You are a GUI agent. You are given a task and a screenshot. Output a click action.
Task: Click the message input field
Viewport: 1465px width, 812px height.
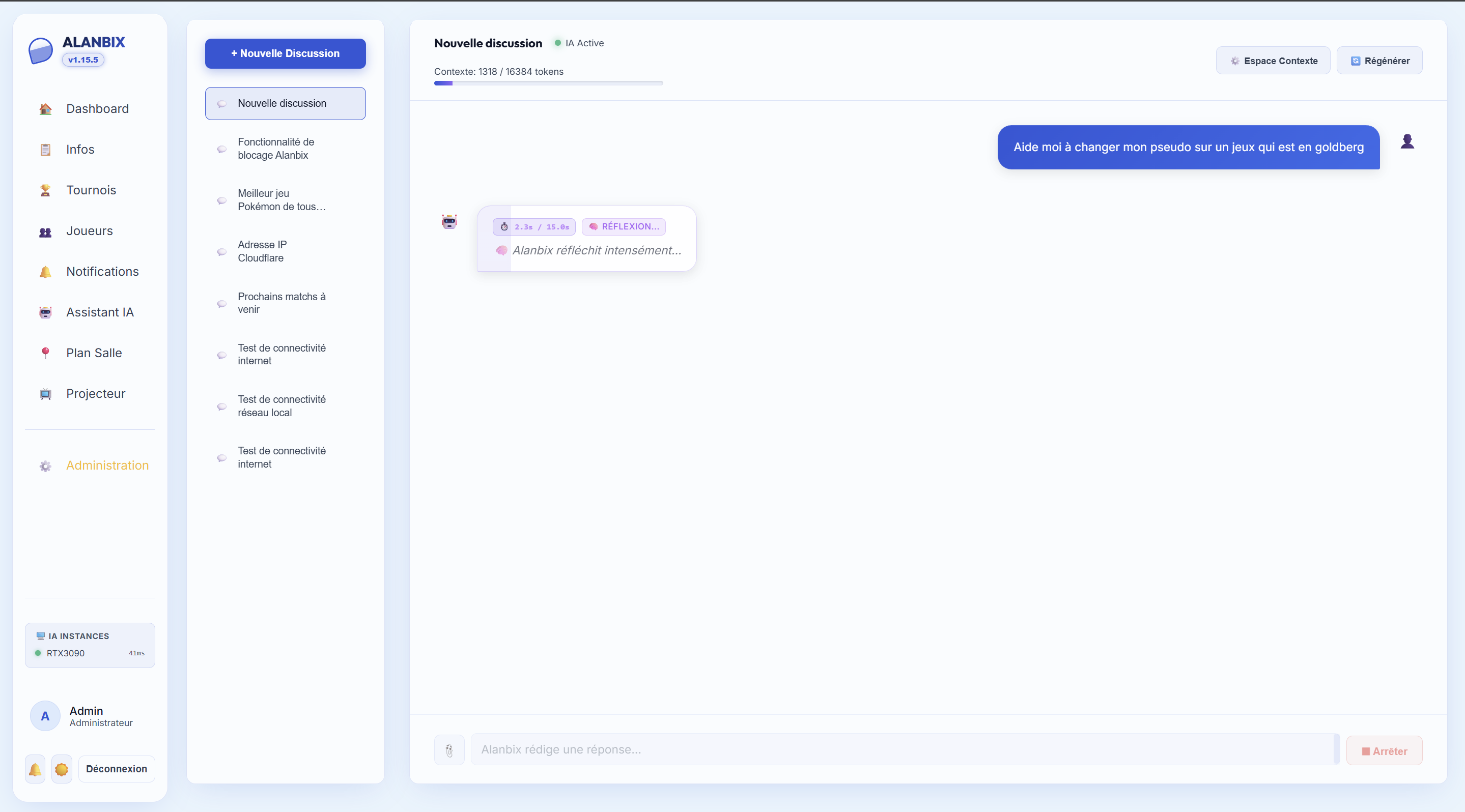click(905, 750)
